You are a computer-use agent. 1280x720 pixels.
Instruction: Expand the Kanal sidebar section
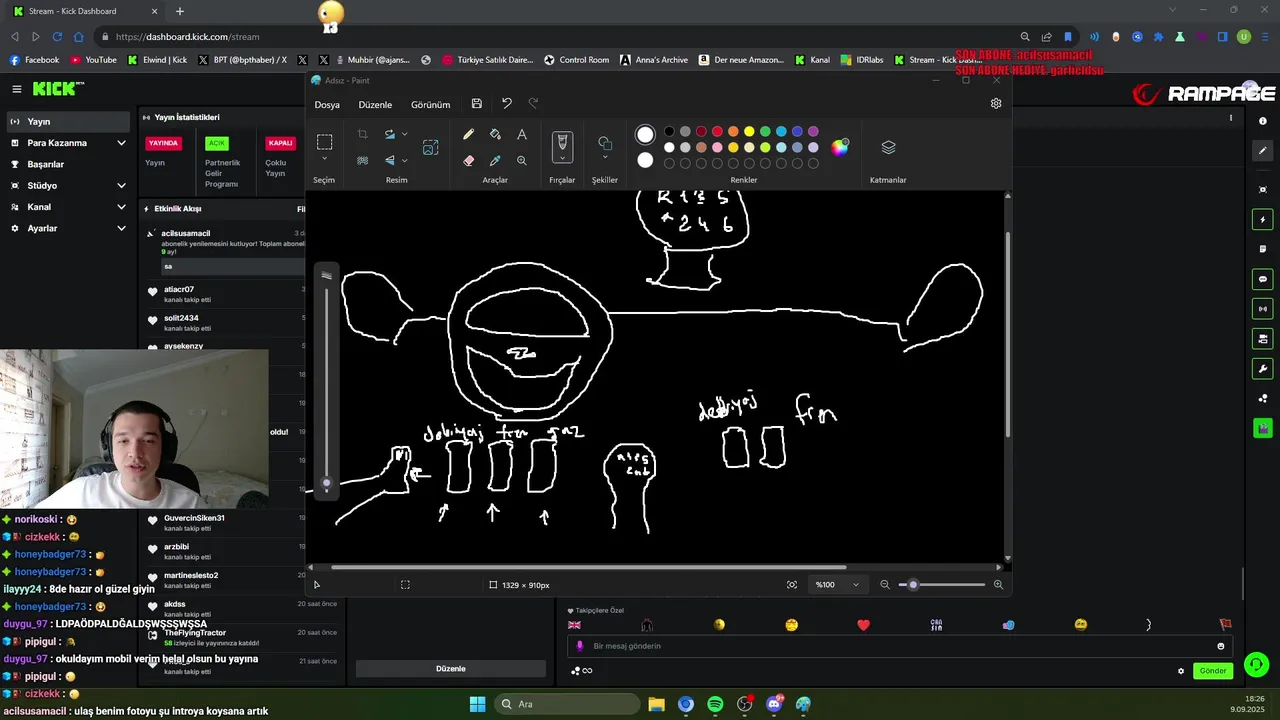(121, 207)
